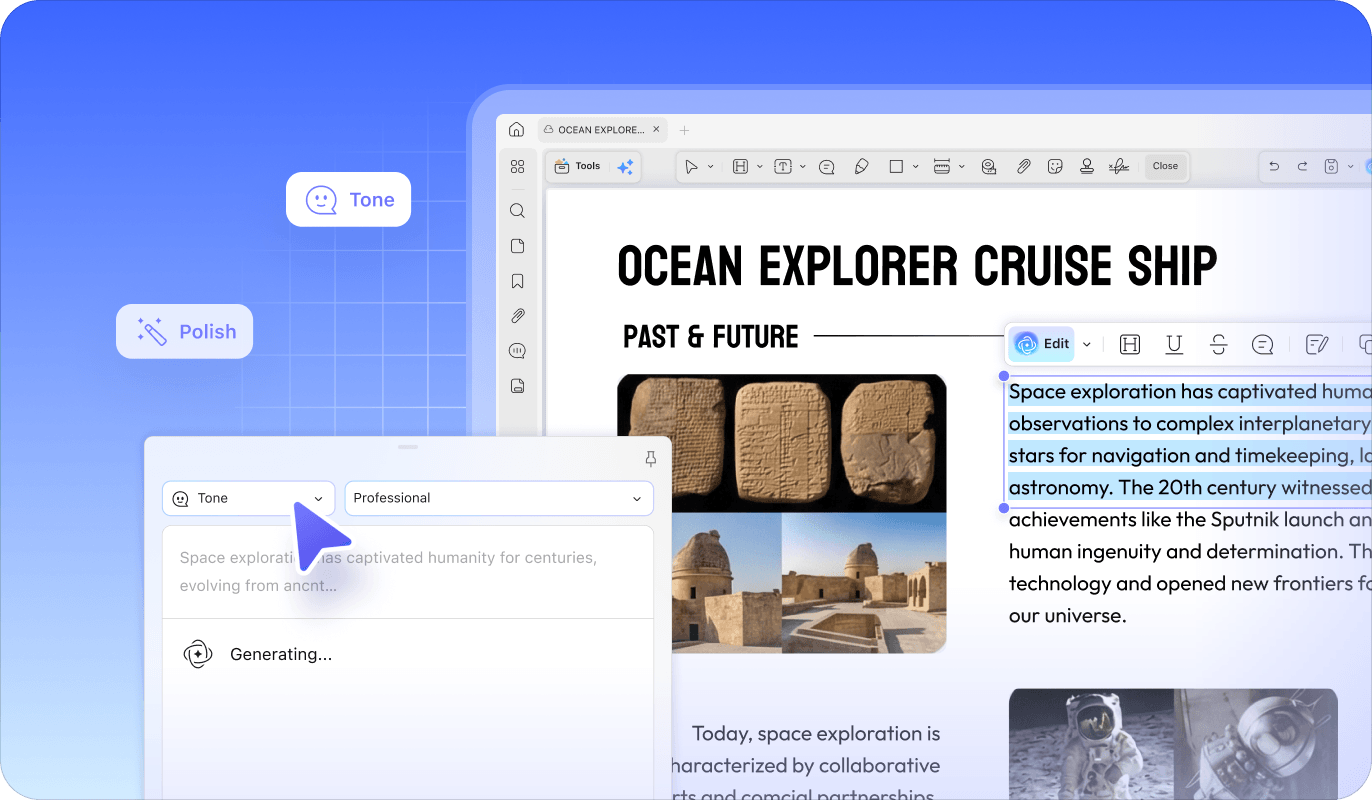Viewport: 1372px width, 800px height.
Task: Add a comment from floating toolbar
Action: [1262, 345]
